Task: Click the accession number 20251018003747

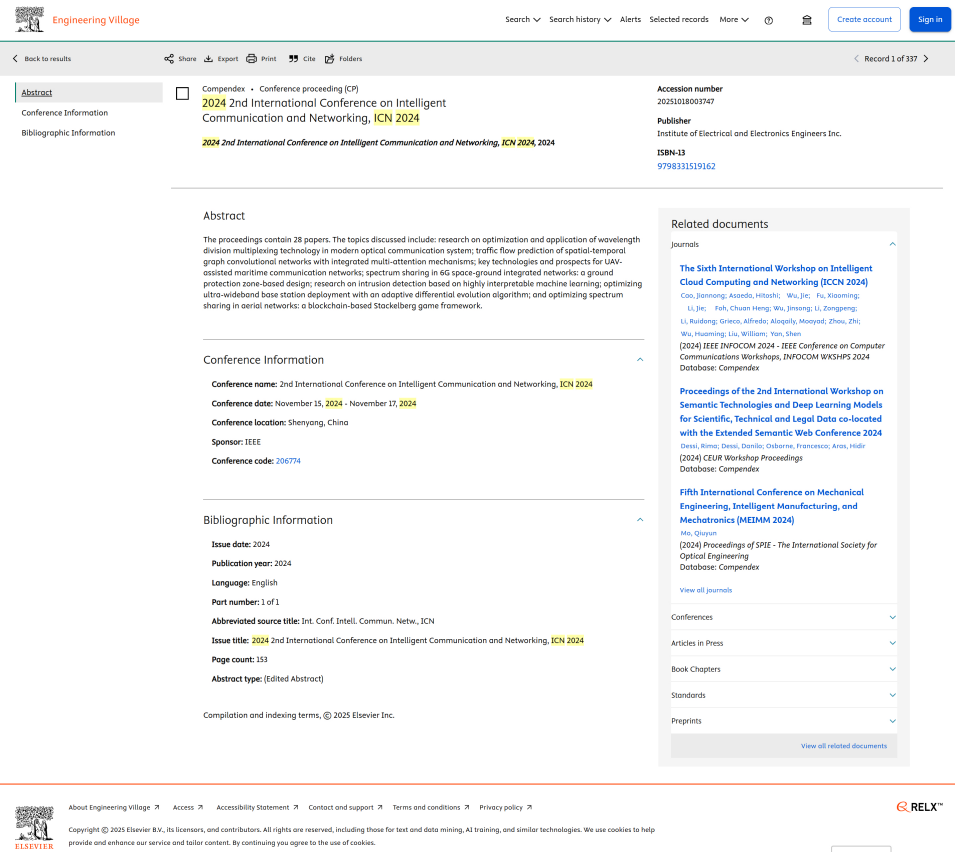Action: (x=686, y=102)
